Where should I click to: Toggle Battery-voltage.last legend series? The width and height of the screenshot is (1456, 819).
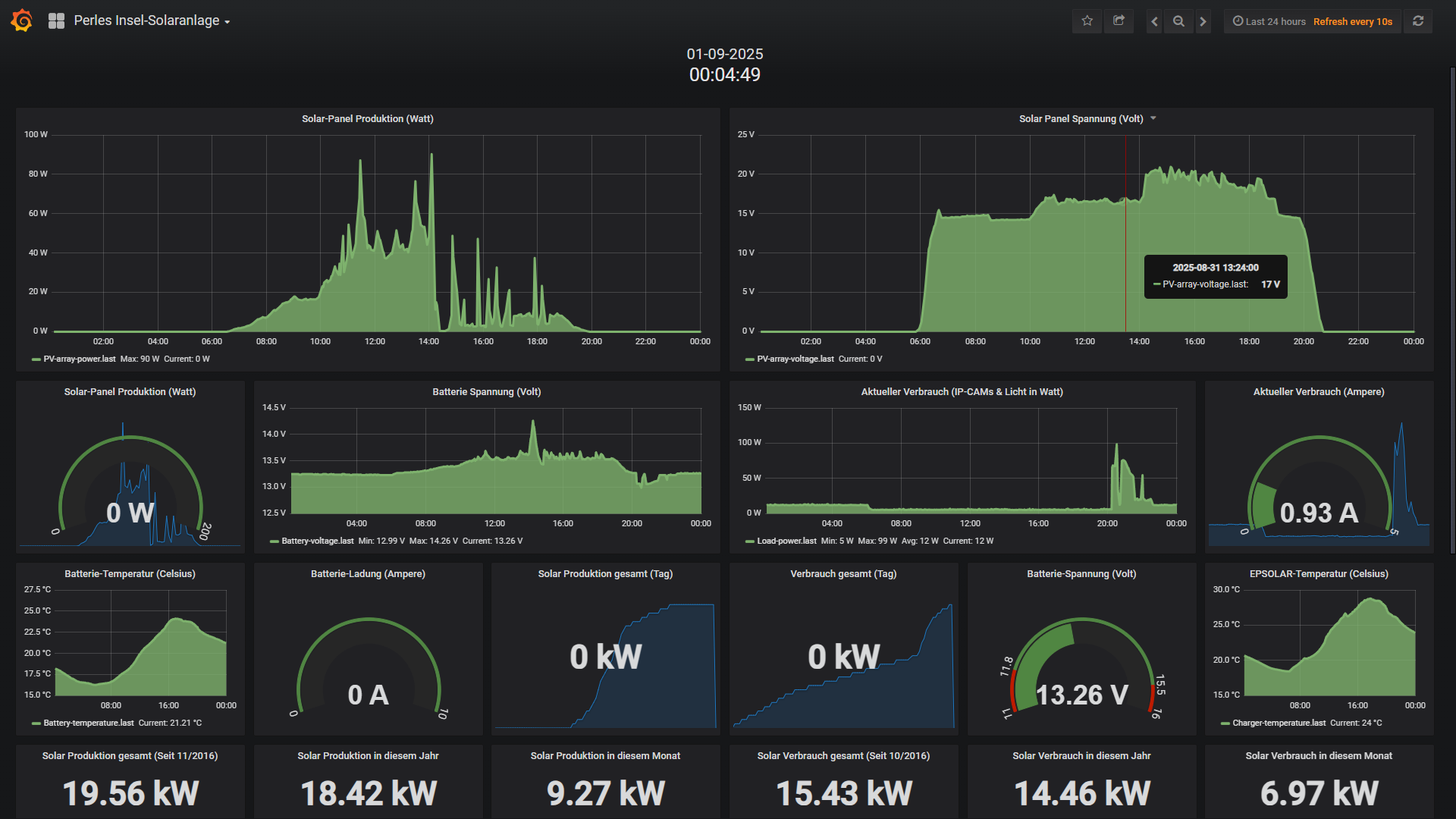point(317,541)
